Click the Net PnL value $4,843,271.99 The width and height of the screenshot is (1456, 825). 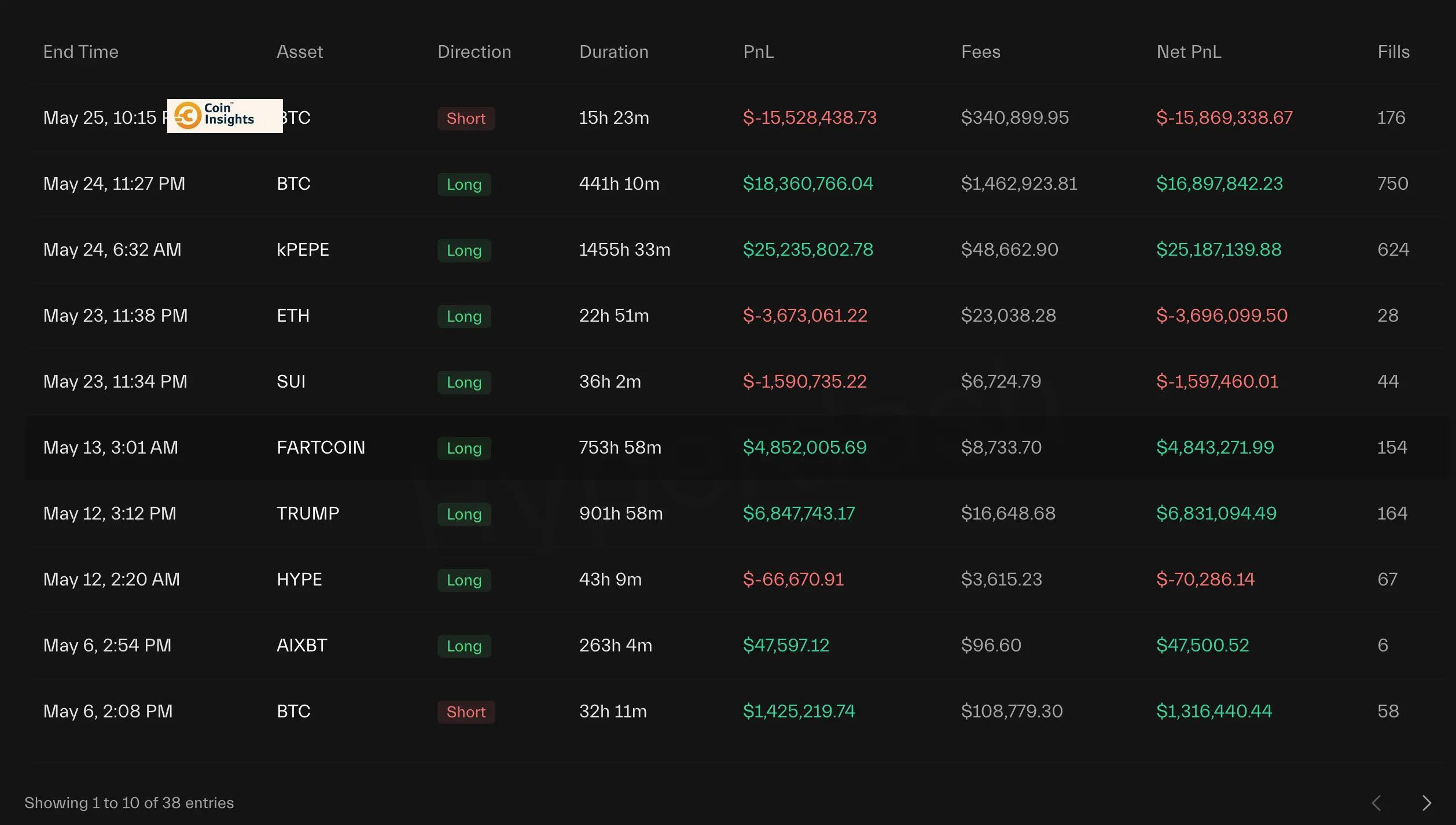point(1215,447)
